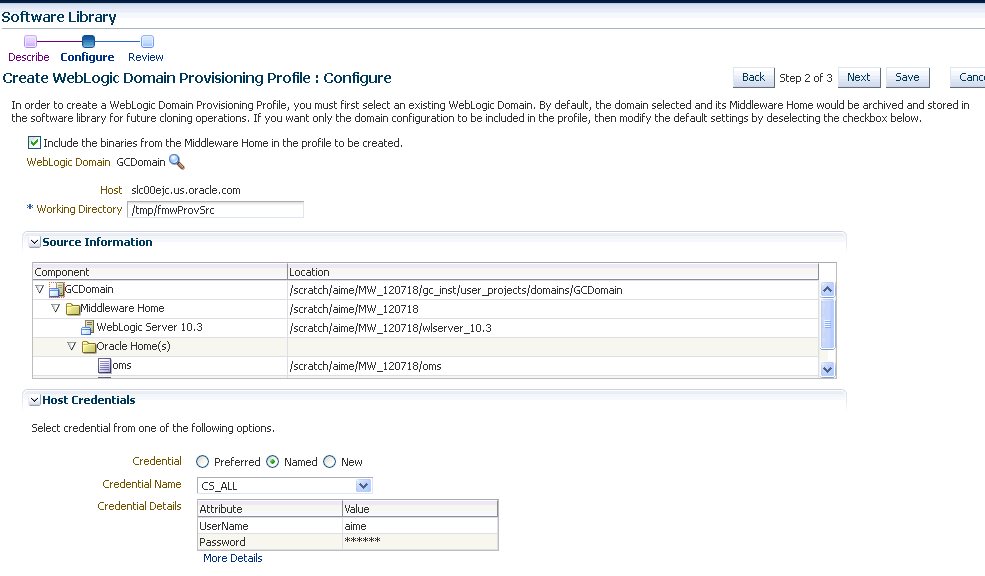Go to the Describe step label
985x576 pixels.
coord(29,57)
